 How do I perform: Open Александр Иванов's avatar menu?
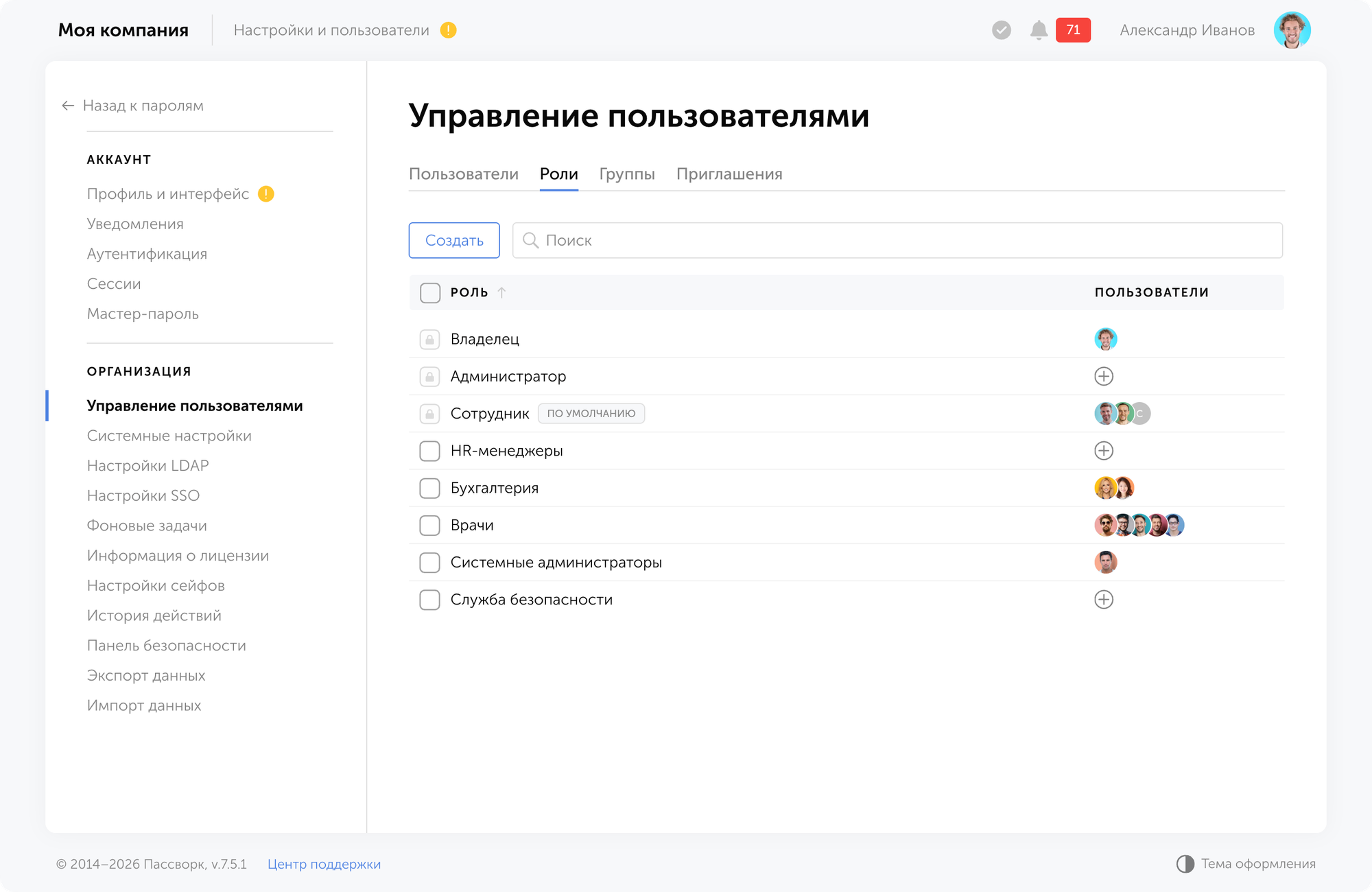[x=1292, y=30]
